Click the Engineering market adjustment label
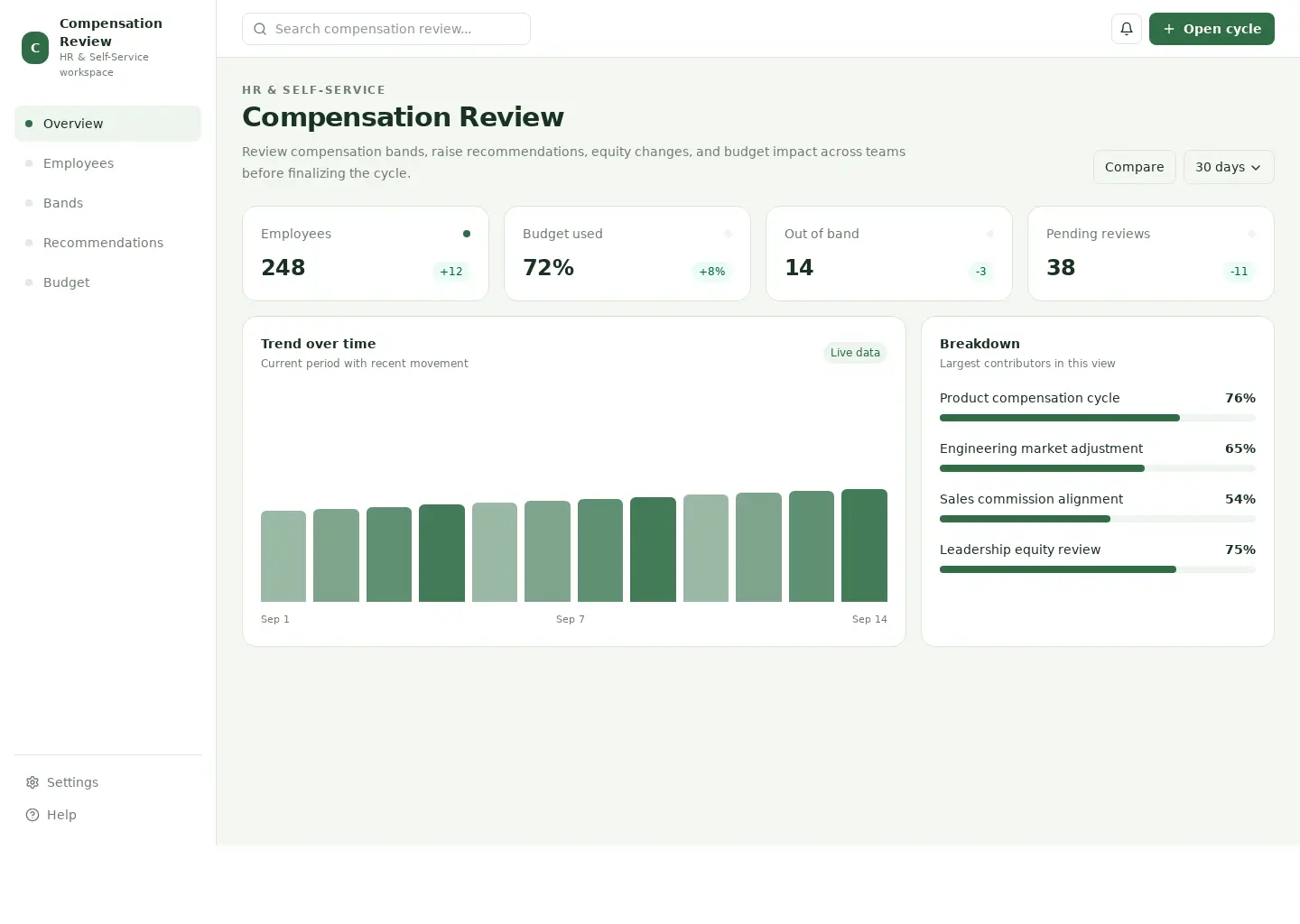This screenshot has height=924, width=1300. 1041,448
